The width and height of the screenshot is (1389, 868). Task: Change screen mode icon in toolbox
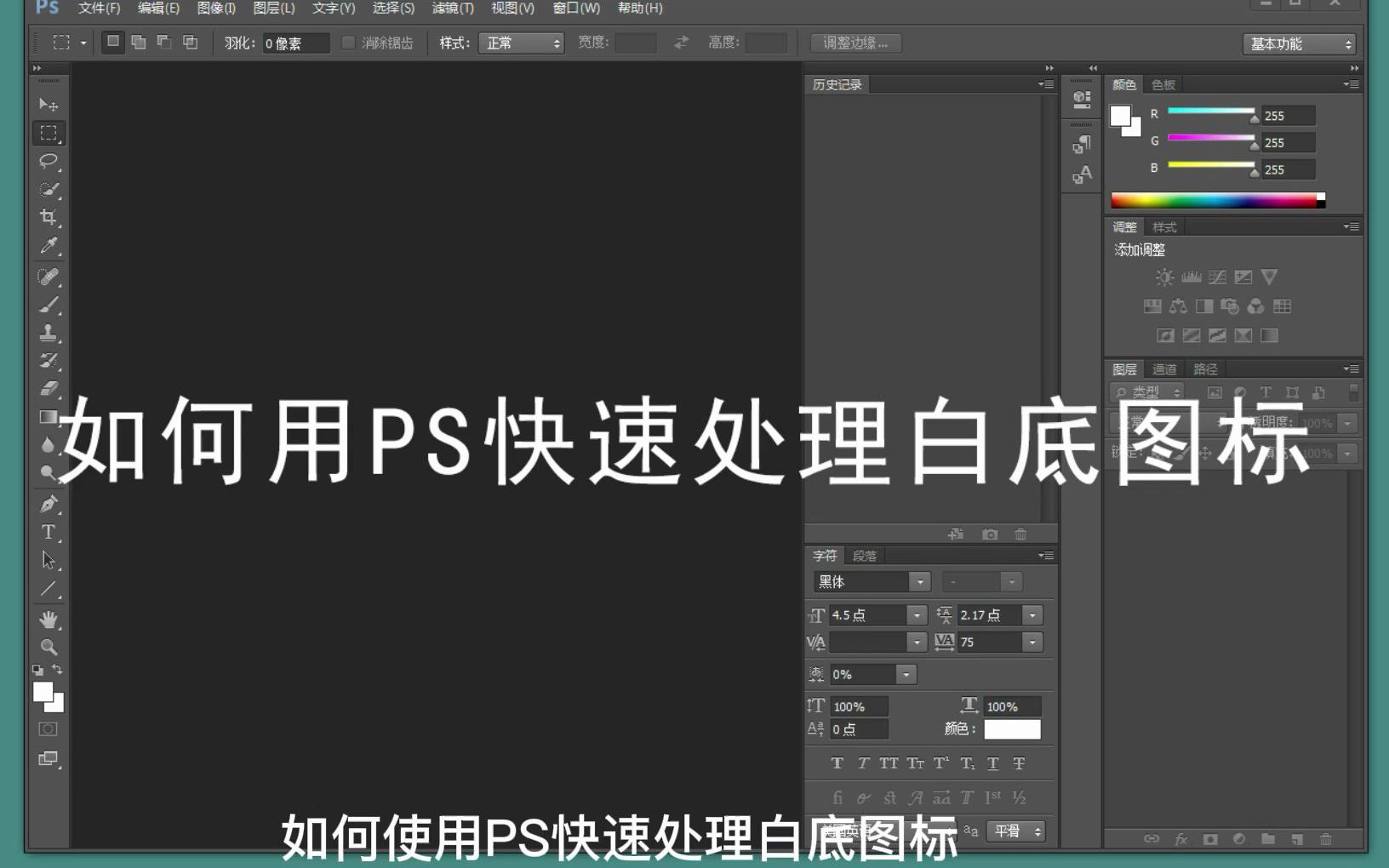[49, 758]
